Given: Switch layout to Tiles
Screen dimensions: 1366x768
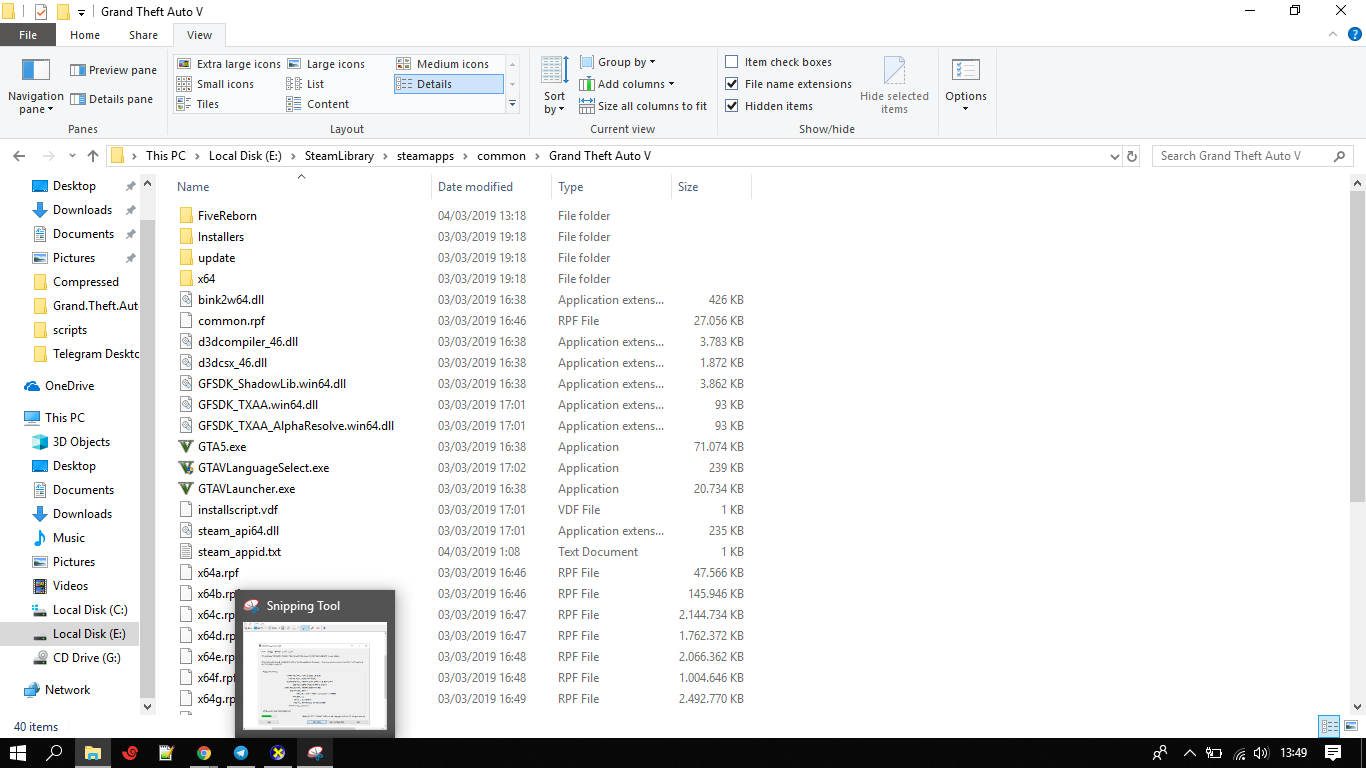Looking at the screenshot, I should [x=198, y=104].
